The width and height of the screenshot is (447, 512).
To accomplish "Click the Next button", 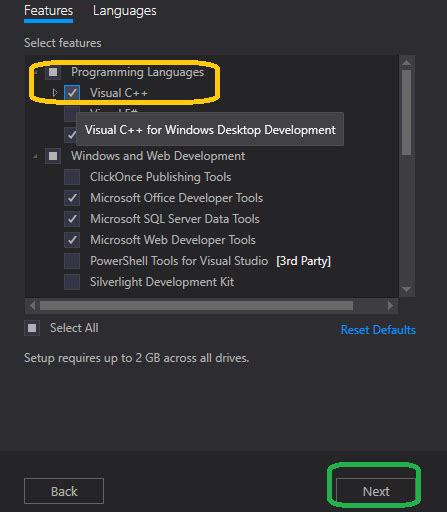I will click(376, 491).
